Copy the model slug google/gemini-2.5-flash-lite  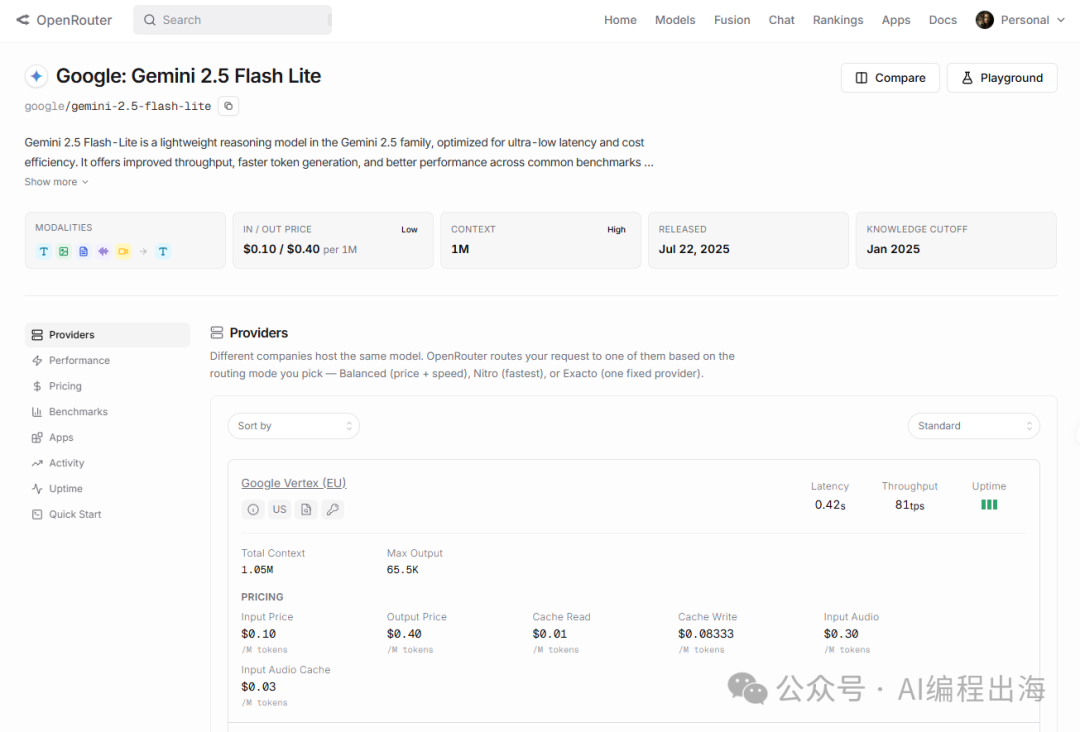point(228,106)
